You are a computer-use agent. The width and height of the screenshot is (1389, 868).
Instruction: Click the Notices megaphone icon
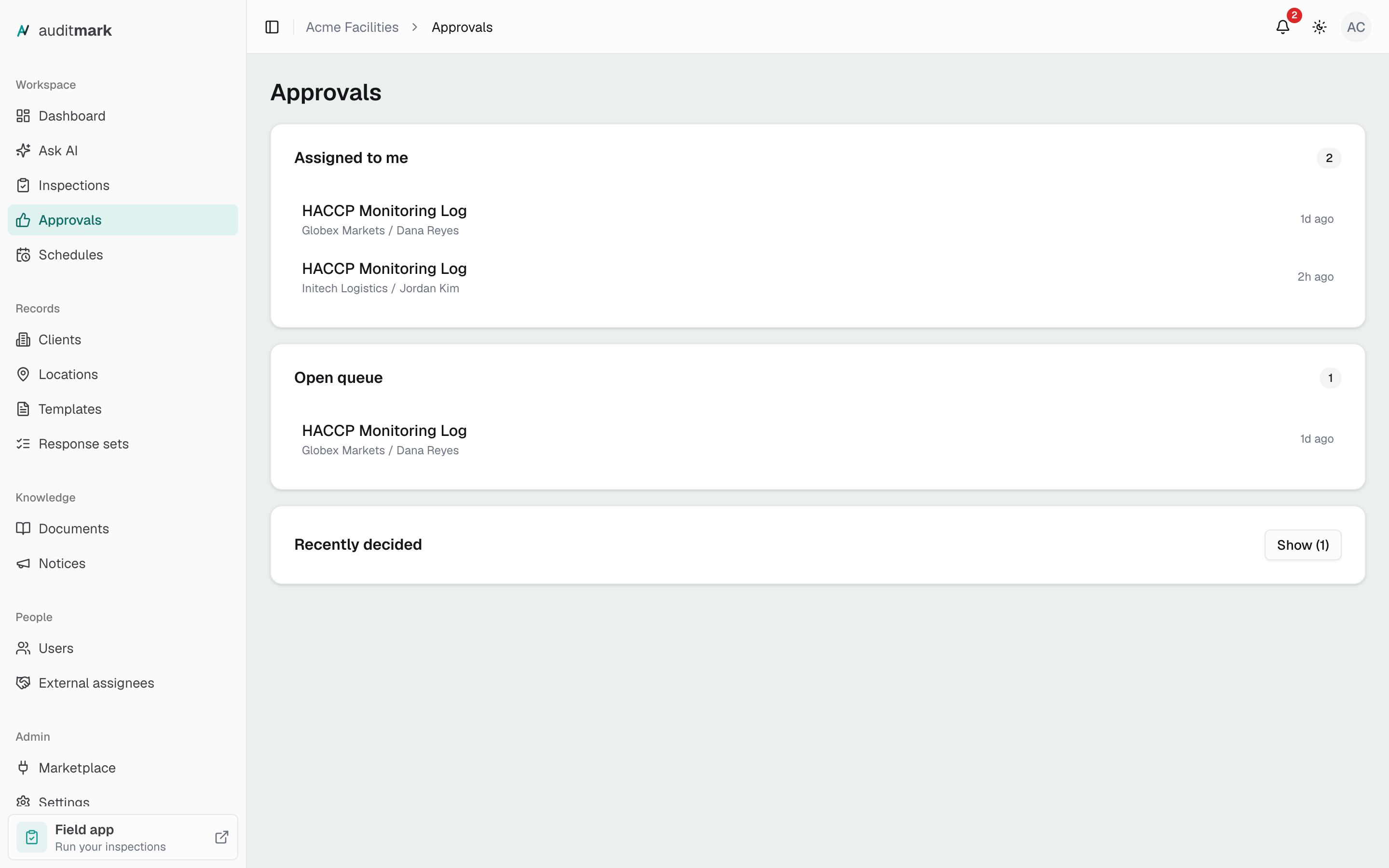[x=23, y=564]
